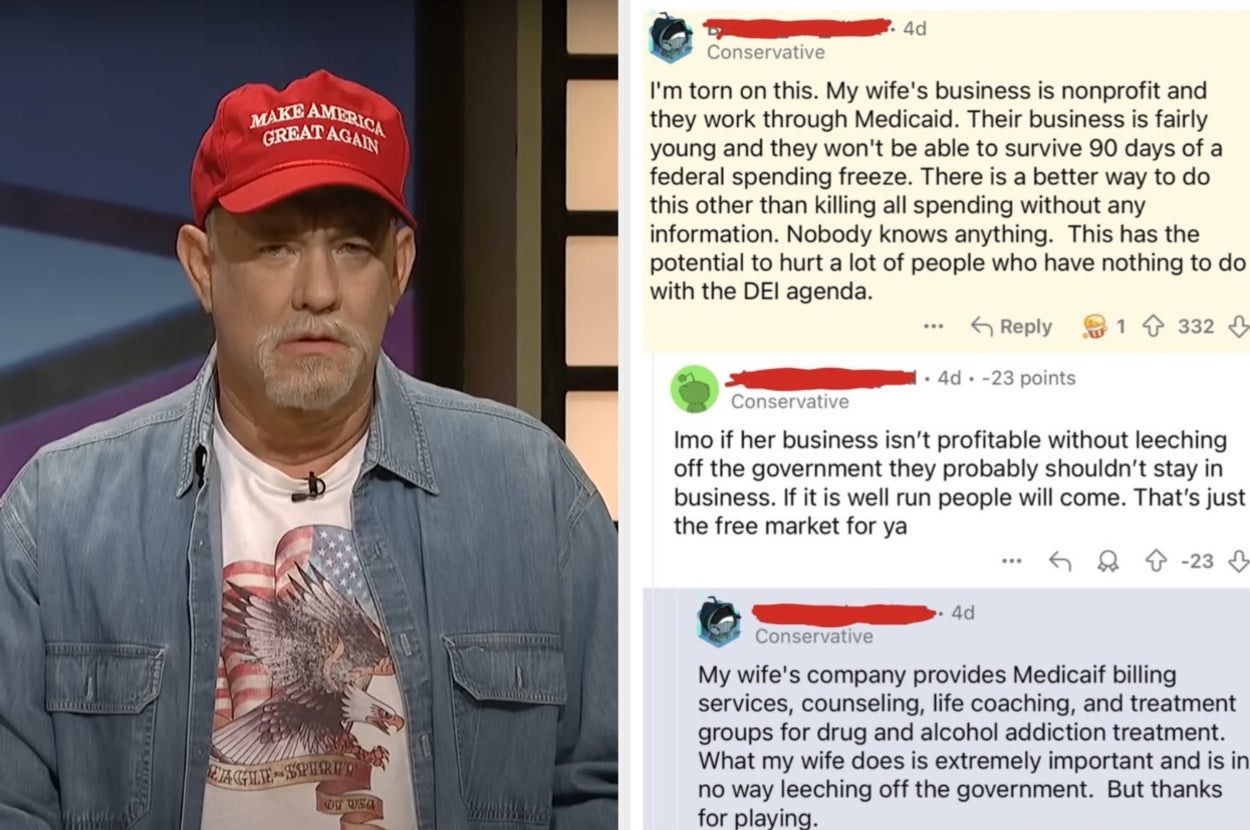The height and width of the screenshot is (830, 1250).
Task: Click the 332 vote count
Action: [1195, 326]
